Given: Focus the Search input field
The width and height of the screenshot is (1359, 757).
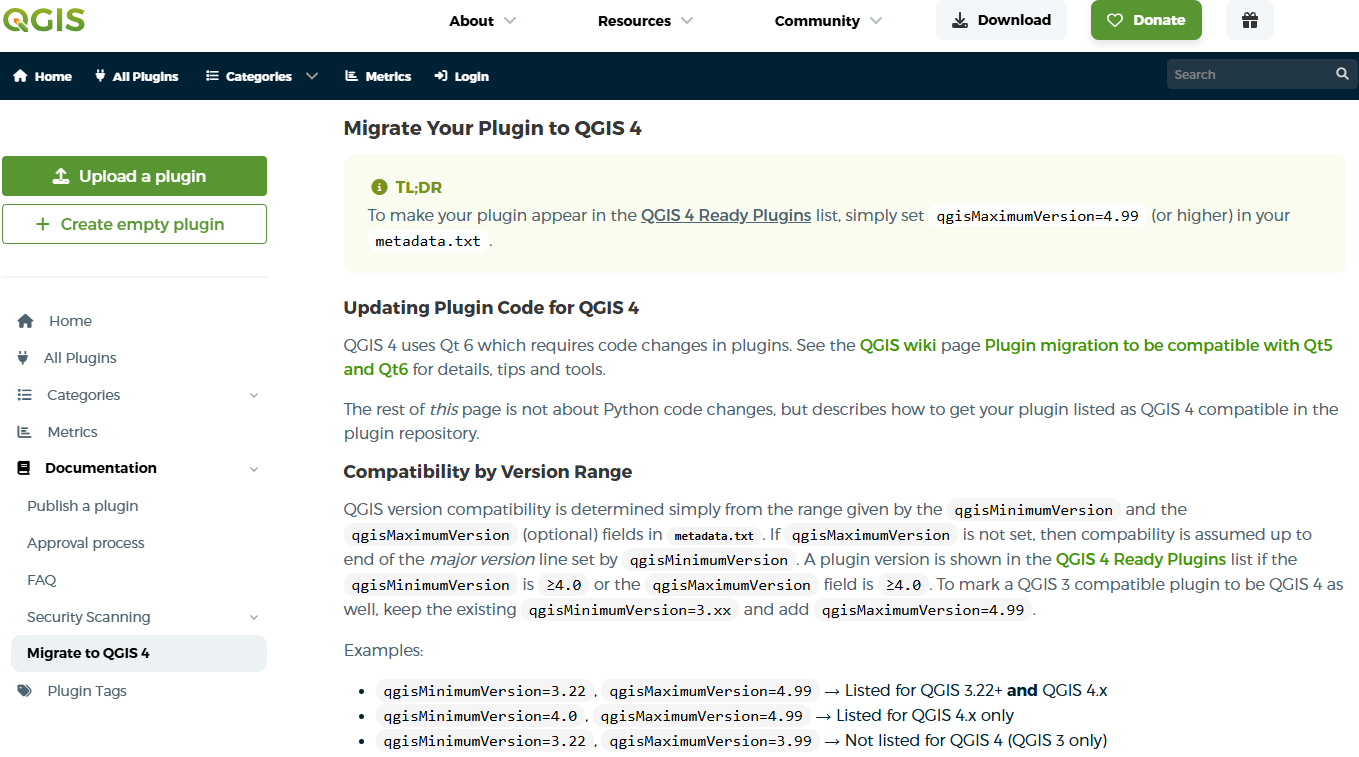Looking at the screenshot, I should (x=1249, y=75).
